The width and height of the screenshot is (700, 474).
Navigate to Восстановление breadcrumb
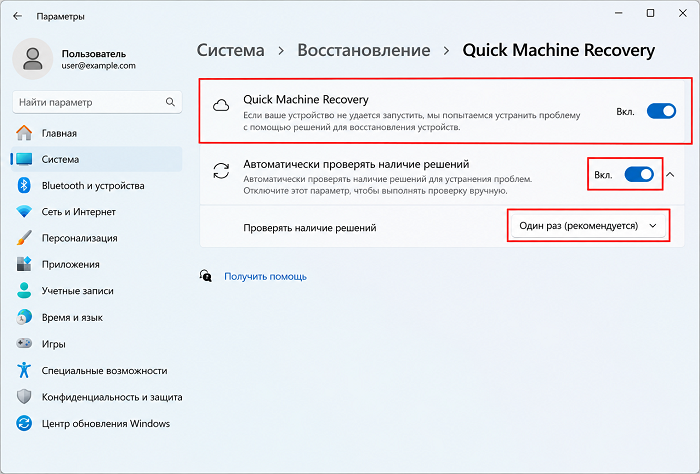click(364, 50)
